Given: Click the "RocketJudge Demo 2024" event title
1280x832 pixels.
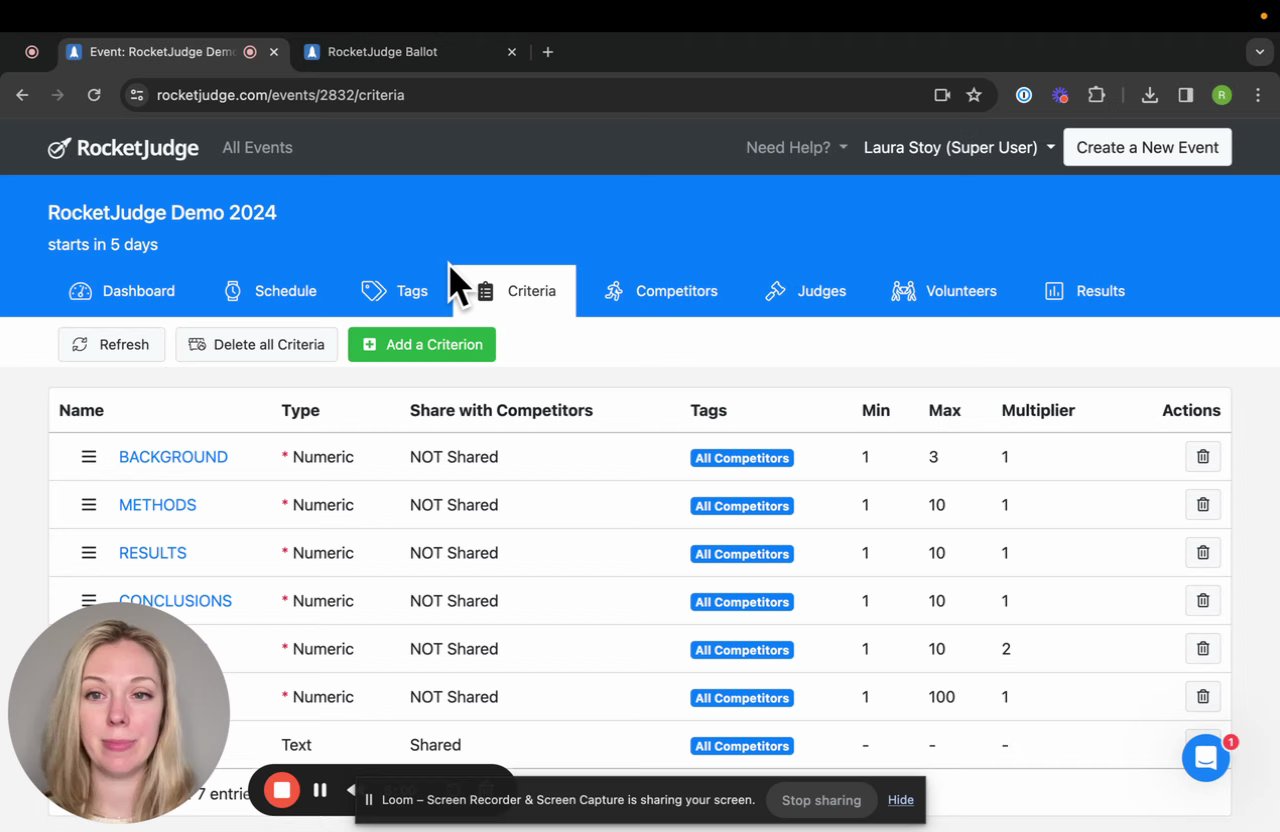Looking at the screenshot, I should [162, 212].
